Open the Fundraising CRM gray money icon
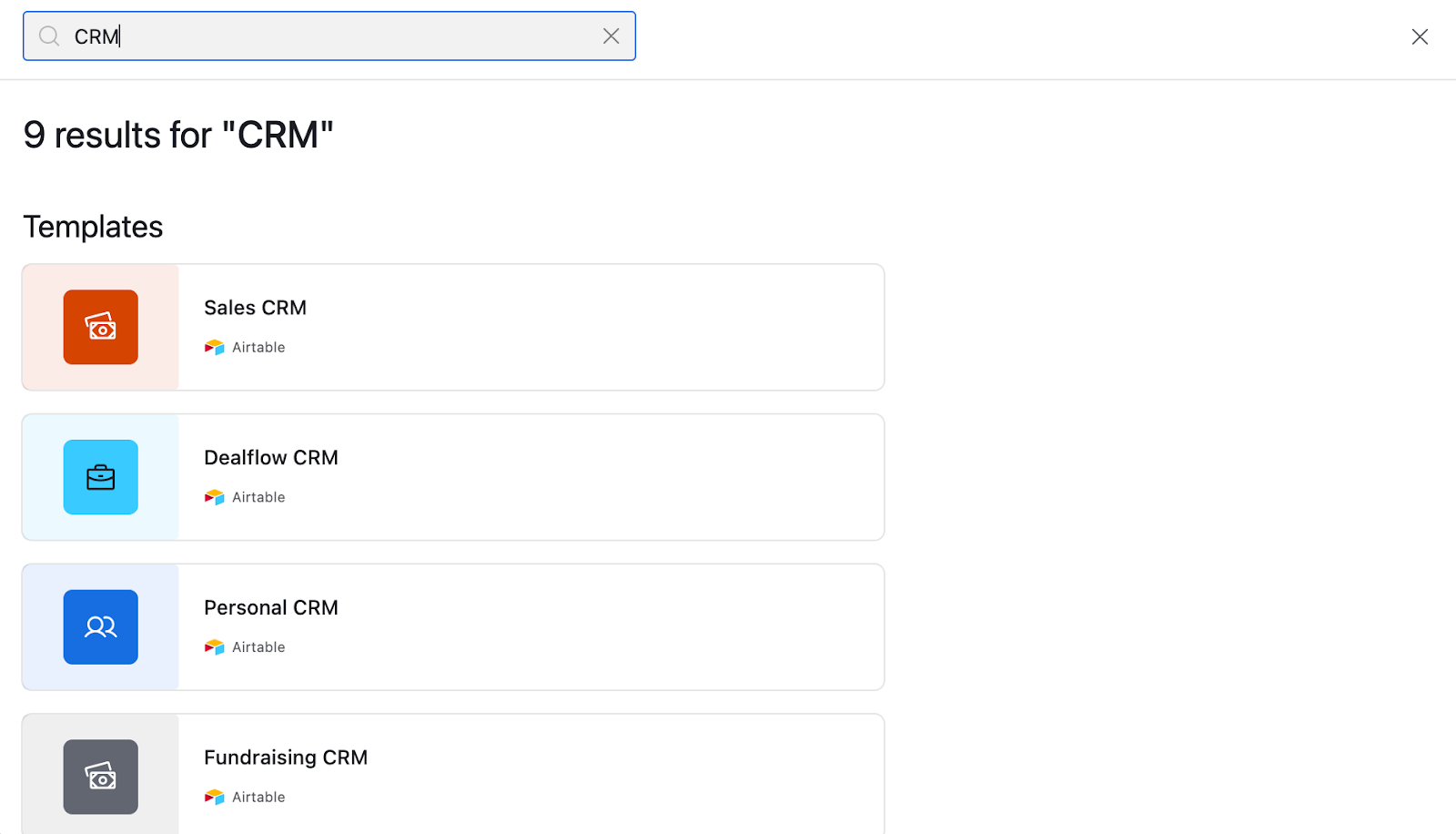The image size is (1456, 834). (101, 777)
